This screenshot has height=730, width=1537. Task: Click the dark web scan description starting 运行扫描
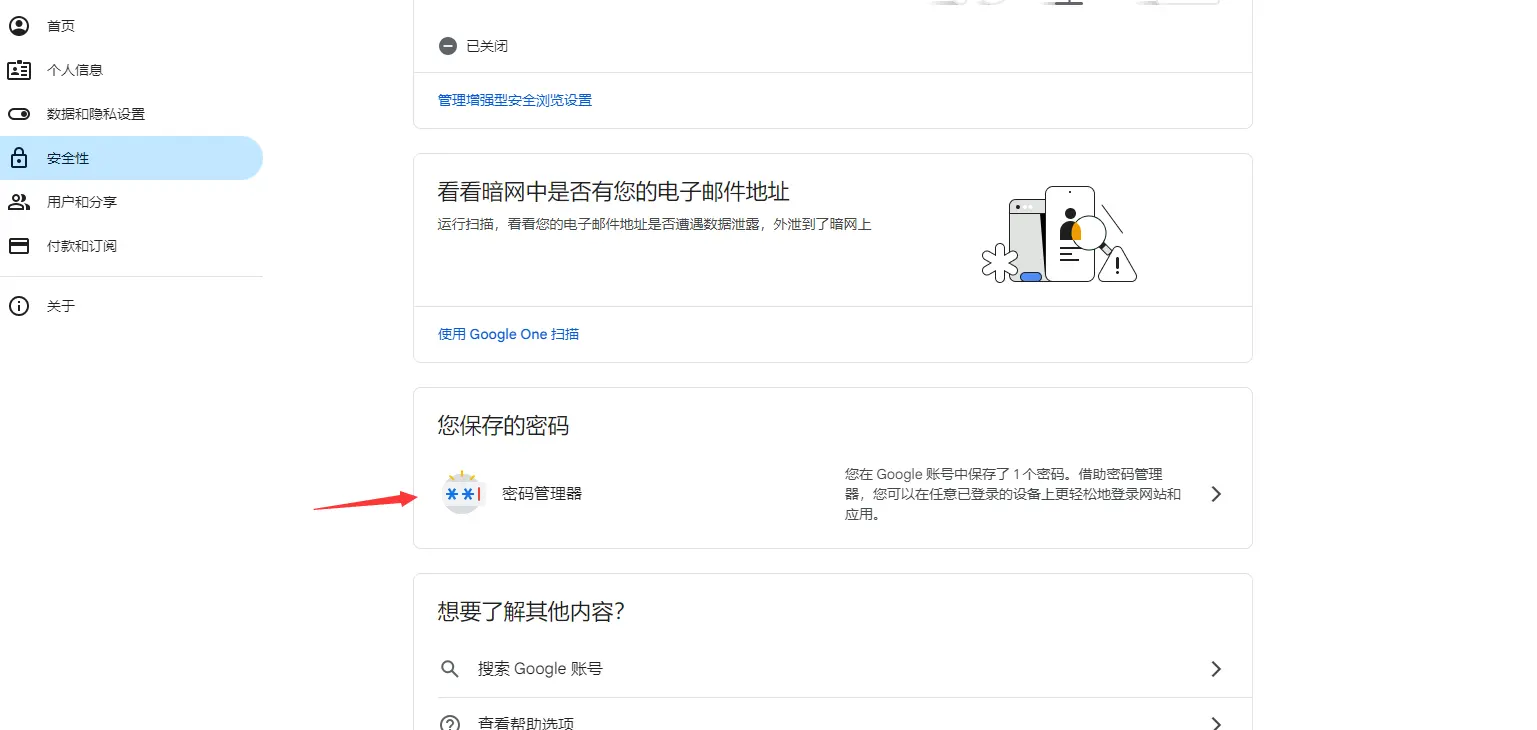point(655,225)
